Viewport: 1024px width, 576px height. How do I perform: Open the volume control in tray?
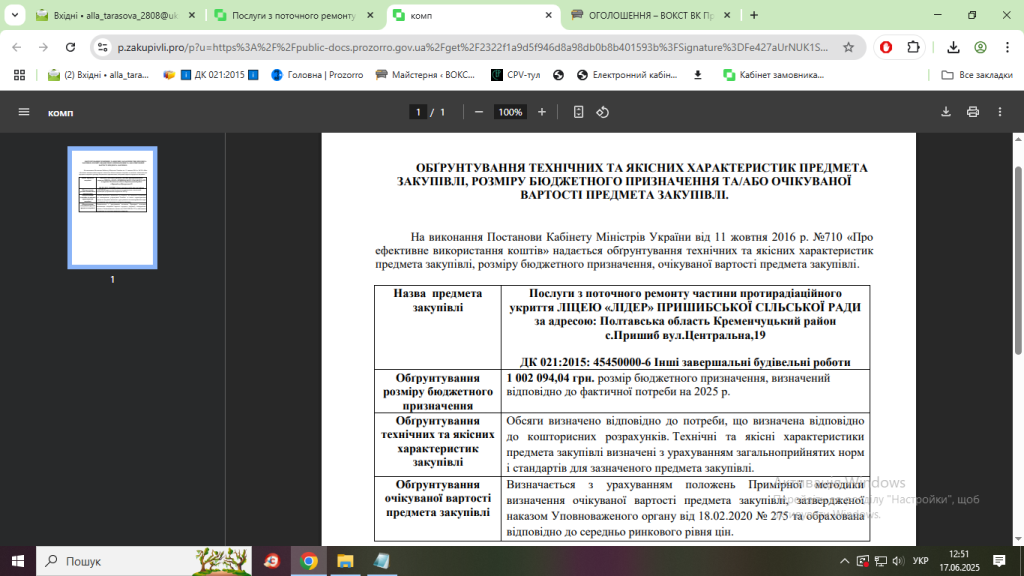coord(899,561)
